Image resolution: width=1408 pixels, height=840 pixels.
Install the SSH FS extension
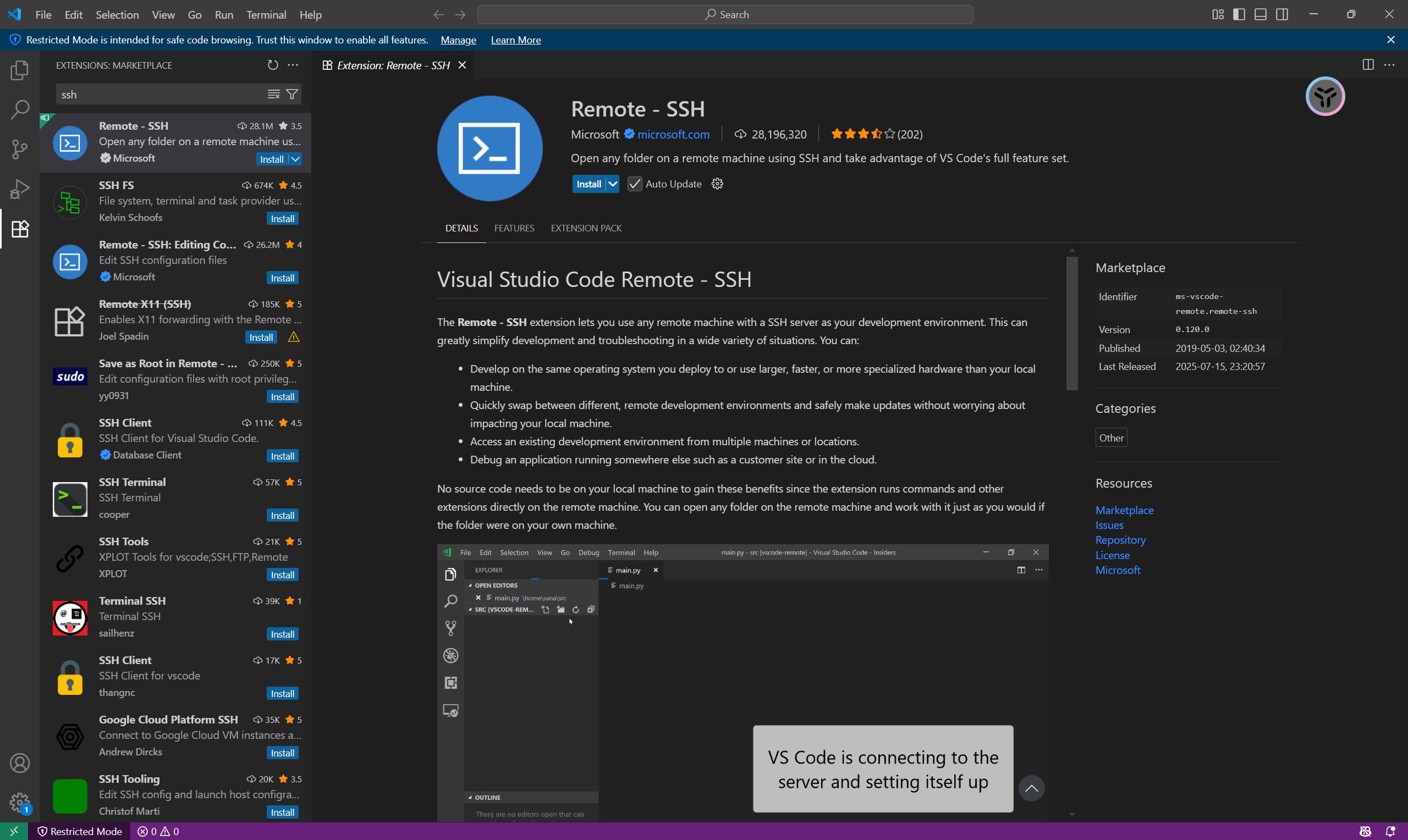282,218
